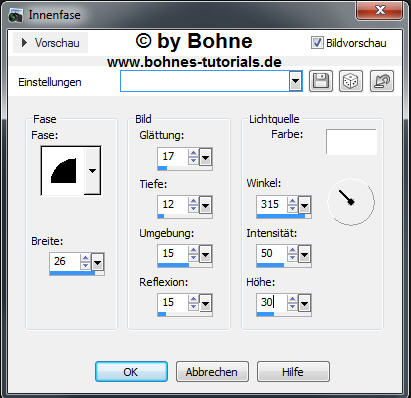411x398 pixels.
Task: Click the Lichtquelle Farbe white swatch
Action: (x=351, y=142)
